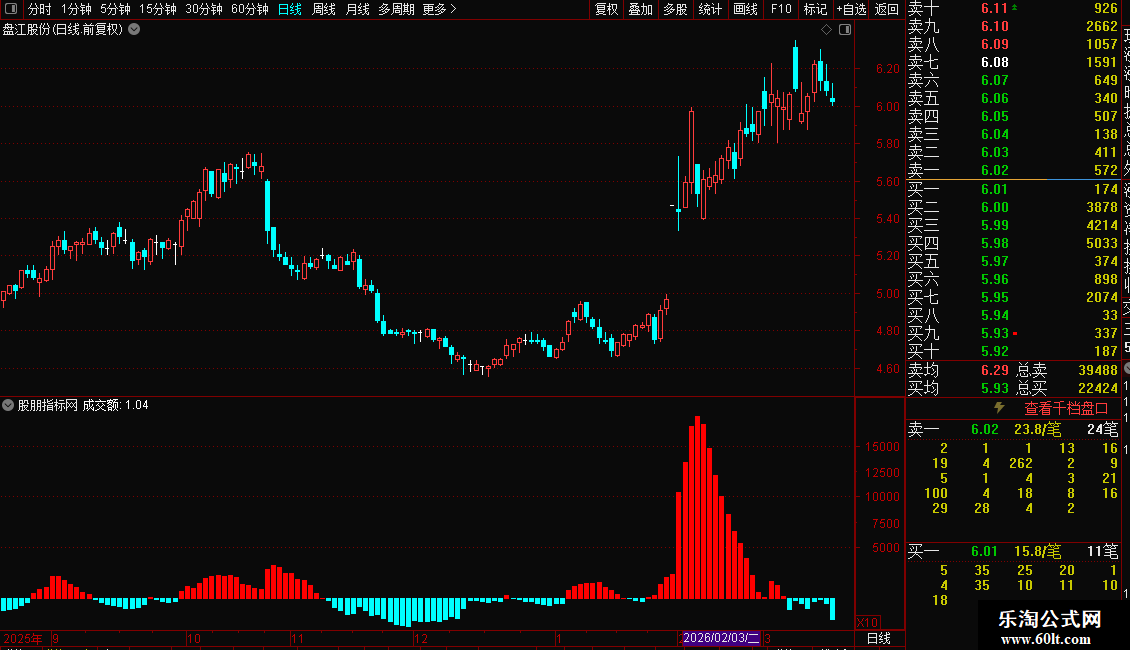Toggle the left sidebar panel icon
Image resolution: width=1130 pixels, height=650 pixels.
click(x=11, y=9)
